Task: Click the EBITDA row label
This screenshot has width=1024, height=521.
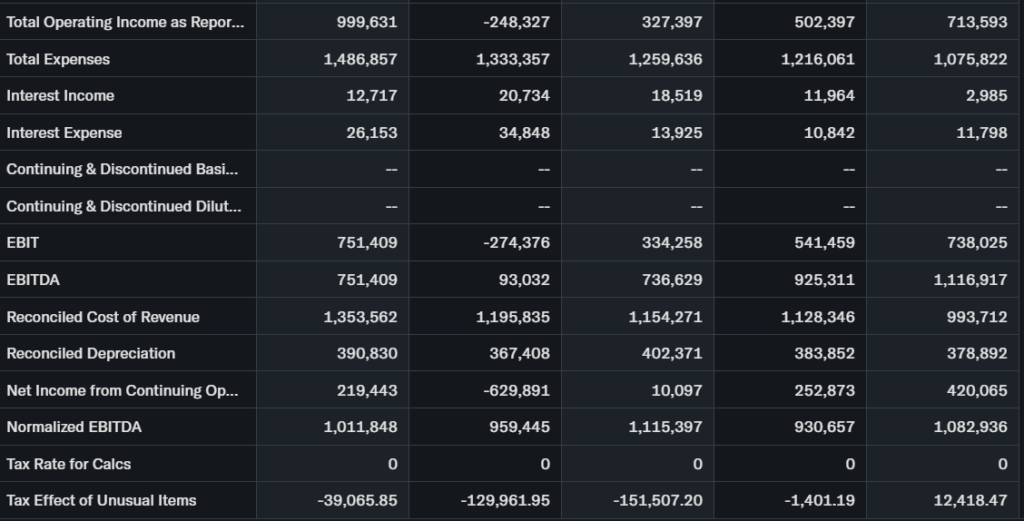Action: click(x=33, y=280)
